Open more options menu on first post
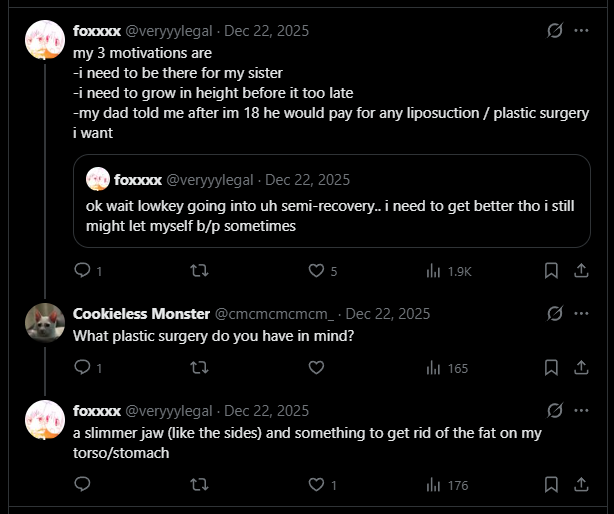 point(581,30)
